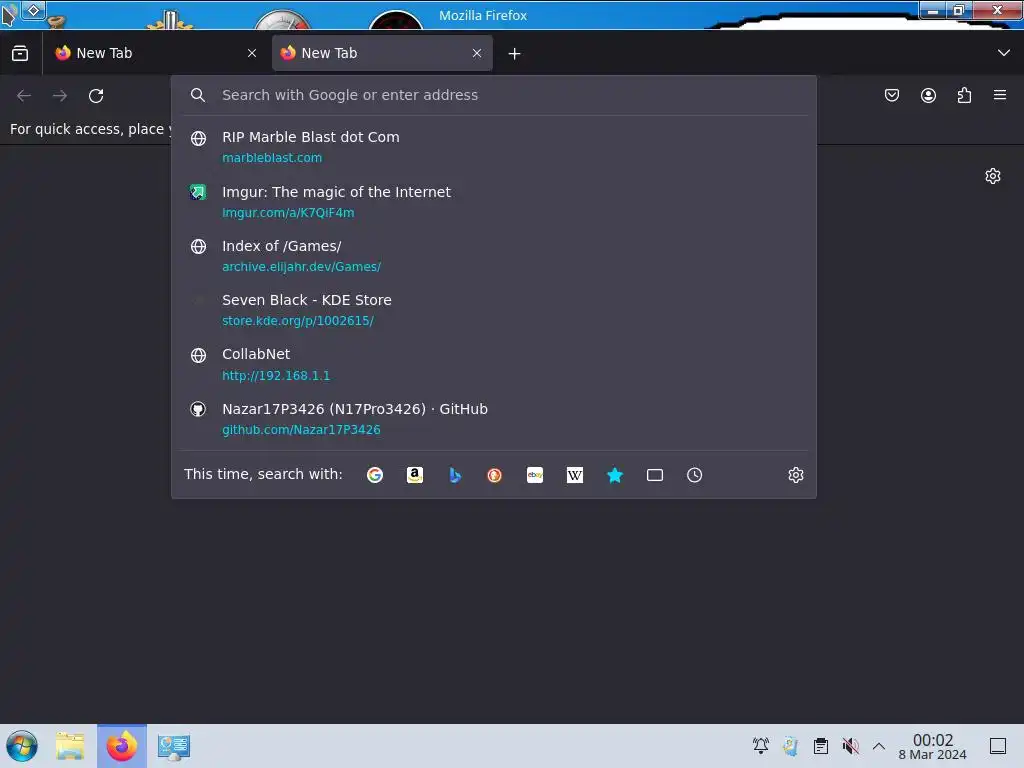Open the notifications bell in tray
This screenshot has width=1024, height=768.
[x=761, y=746]
